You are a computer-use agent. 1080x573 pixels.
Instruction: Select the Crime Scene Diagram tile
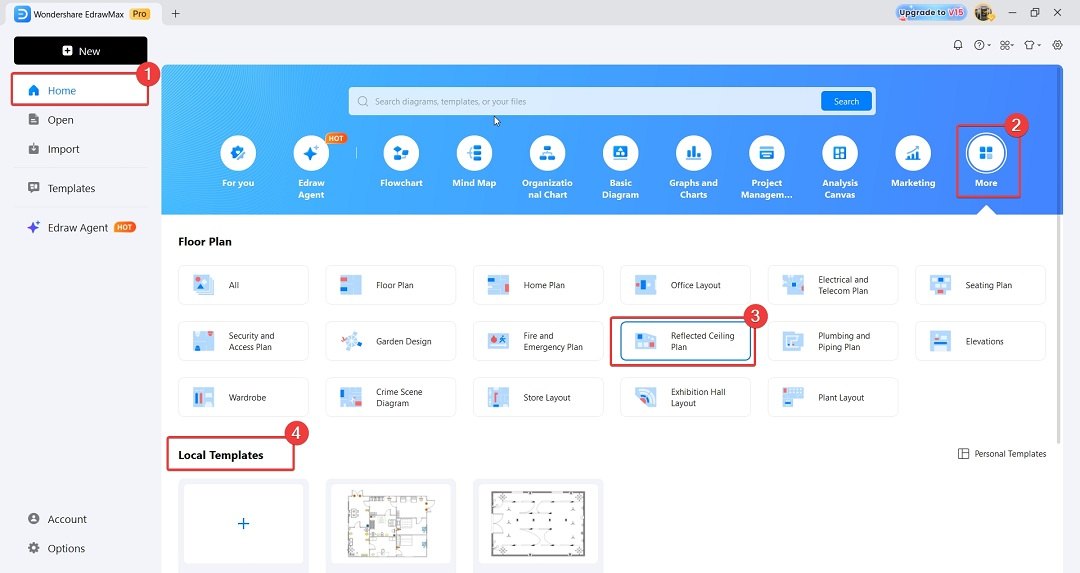pos(391,397)
